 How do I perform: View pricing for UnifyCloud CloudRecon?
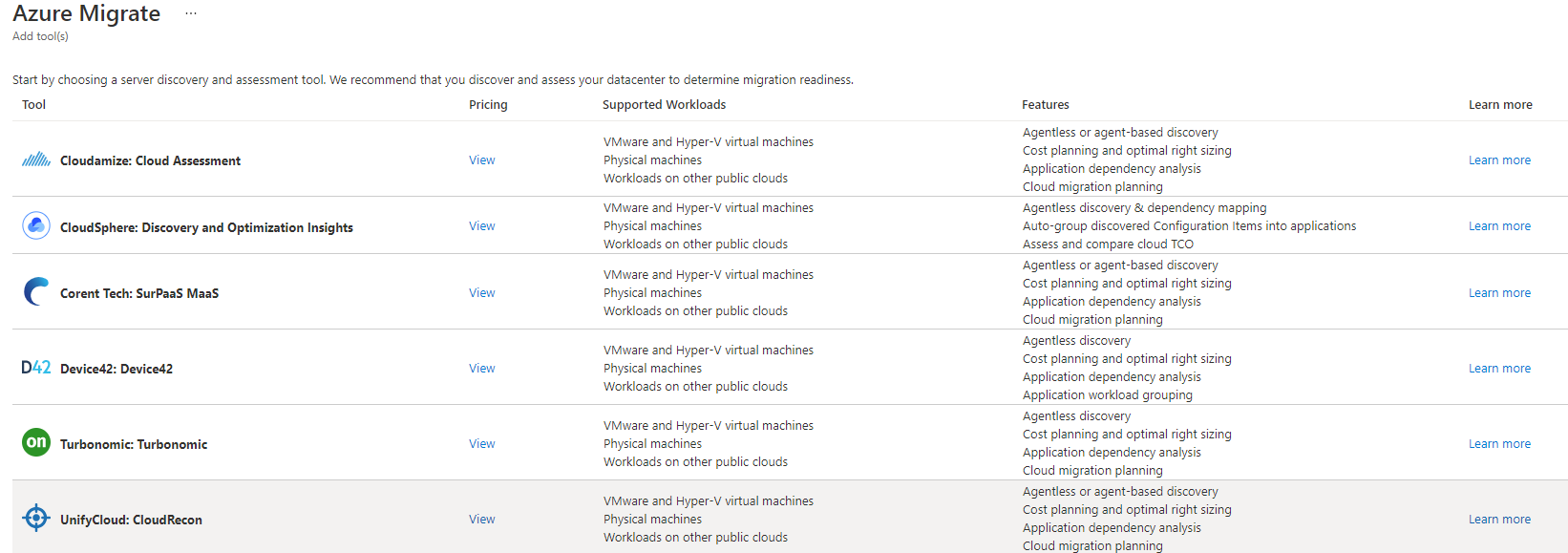[481, 519]
